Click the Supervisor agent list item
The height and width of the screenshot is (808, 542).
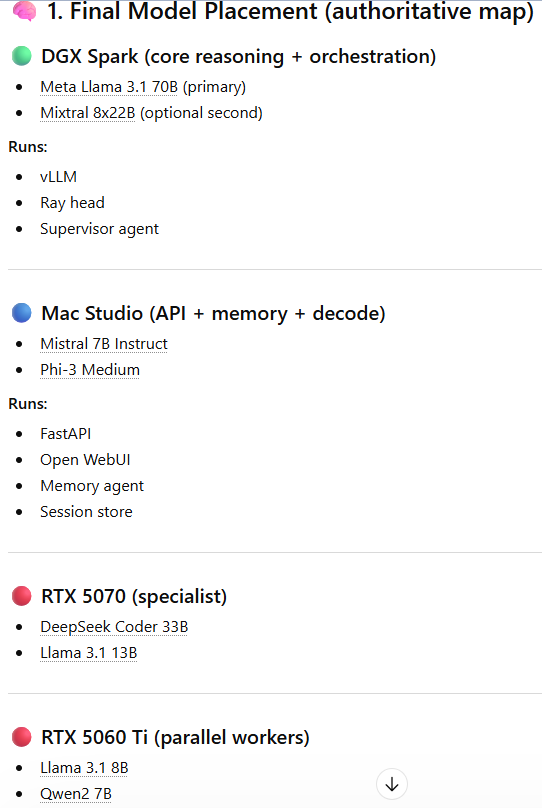pyautogui.click(x=99, y=229)
